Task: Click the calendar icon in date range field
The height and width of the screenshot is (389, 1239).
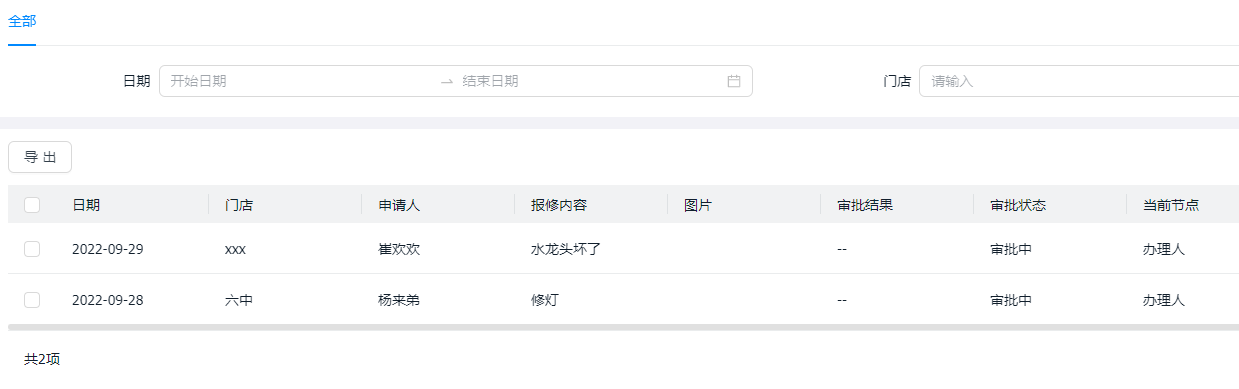Action: [734, 81]
